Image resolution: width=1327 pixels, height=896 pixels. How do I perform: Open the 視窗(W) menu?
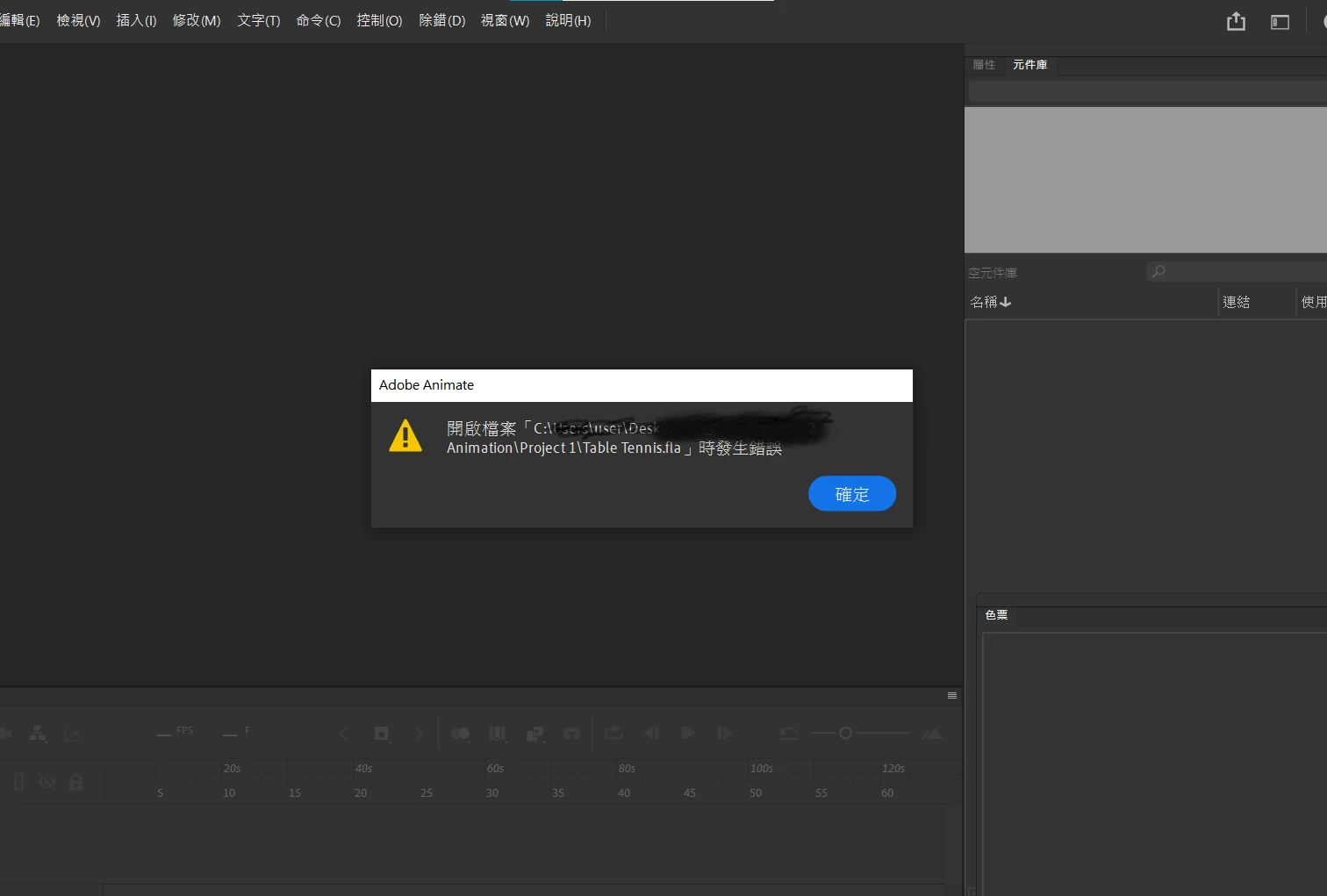[x=505, y=20]
